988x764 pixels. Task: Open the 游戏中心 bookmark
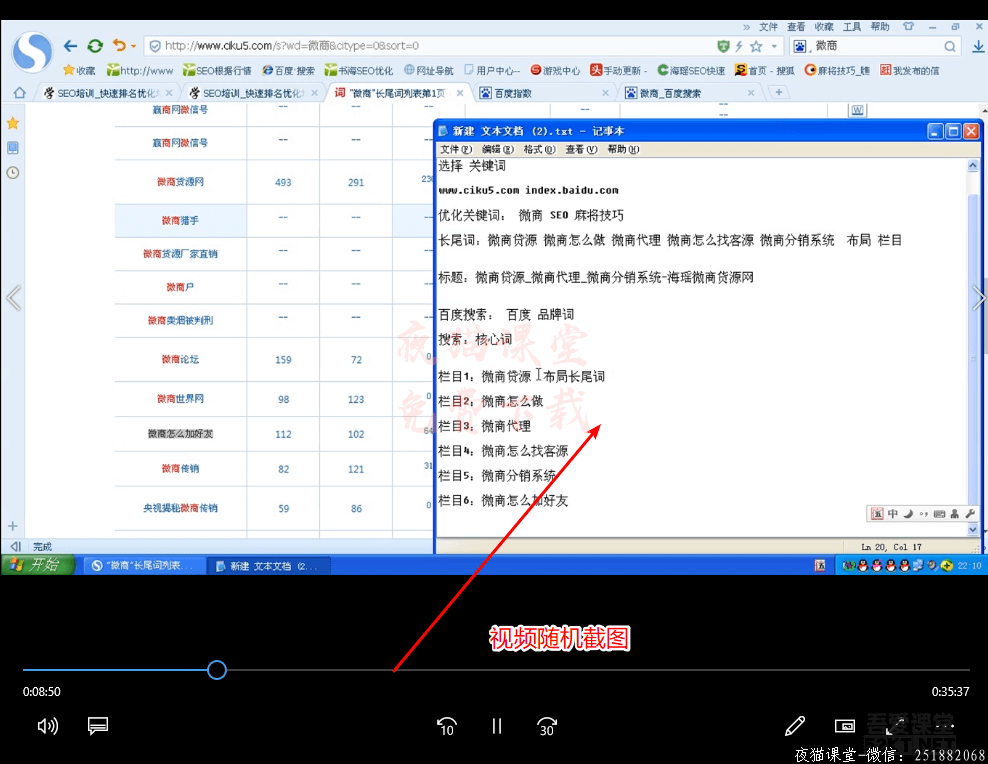click(x=555, y=71)
